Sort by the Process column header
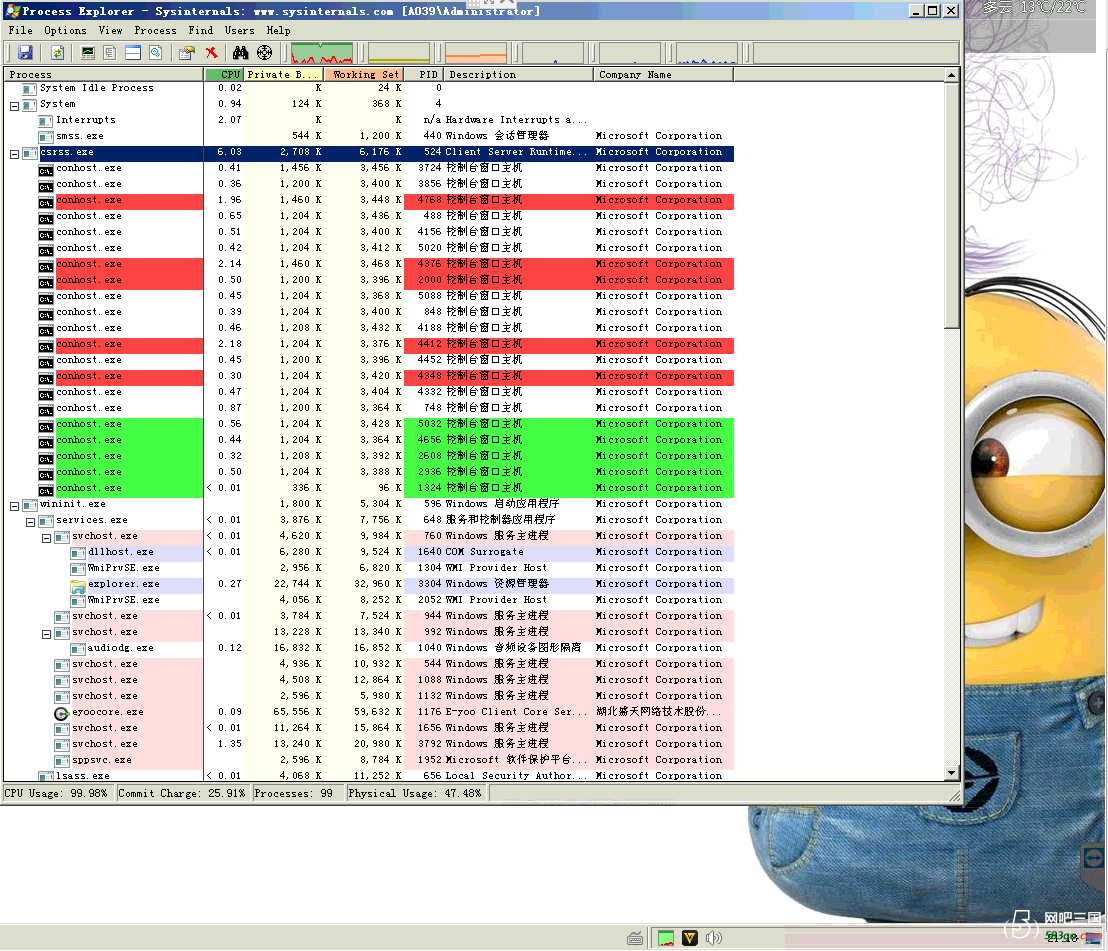The width and height of the screenshot is (1108, 951). 104,74
